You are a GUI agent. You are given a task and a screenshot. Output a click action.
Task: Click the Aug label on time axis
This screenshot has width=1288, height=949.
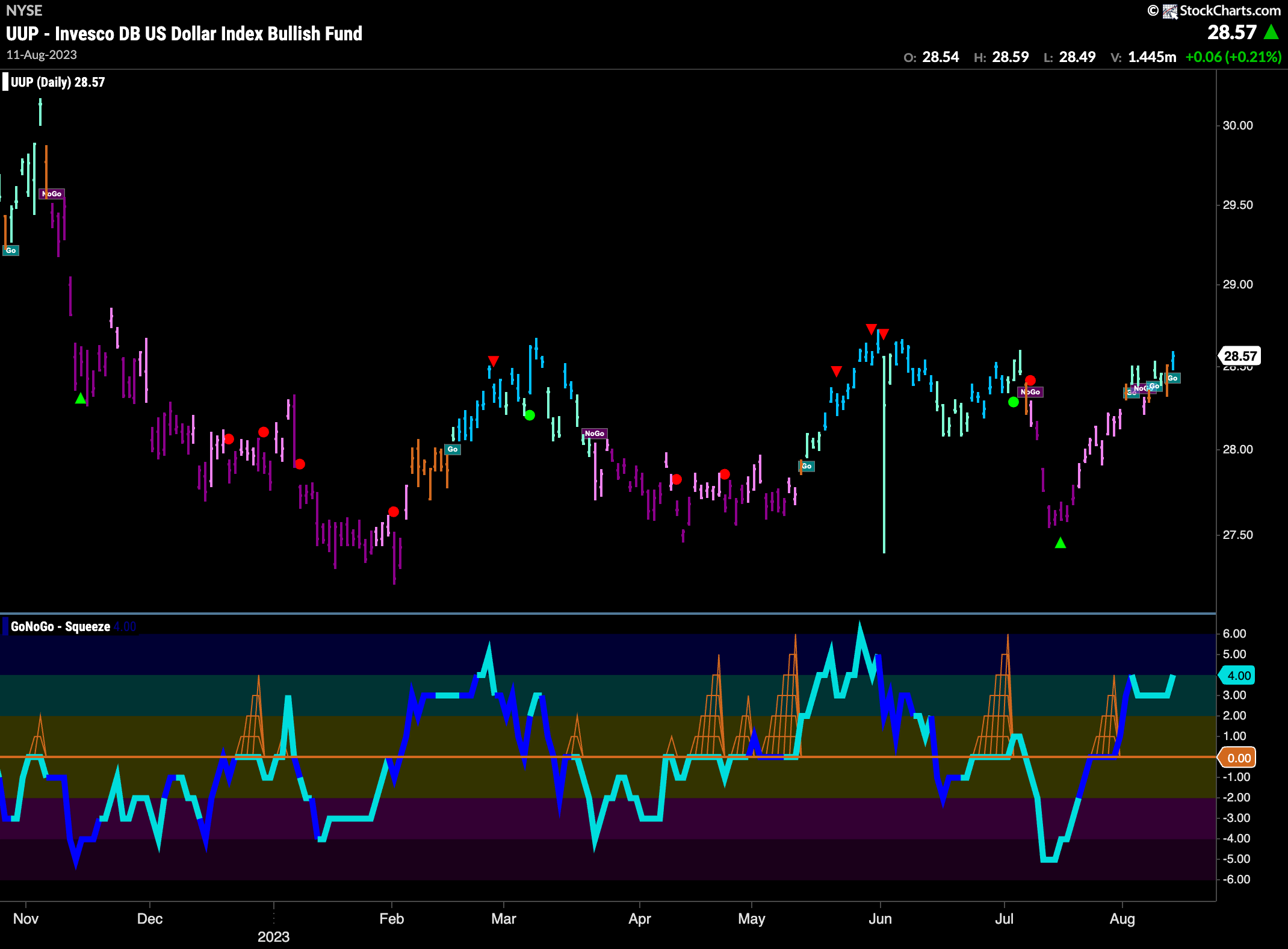(x=1122, y=918)
